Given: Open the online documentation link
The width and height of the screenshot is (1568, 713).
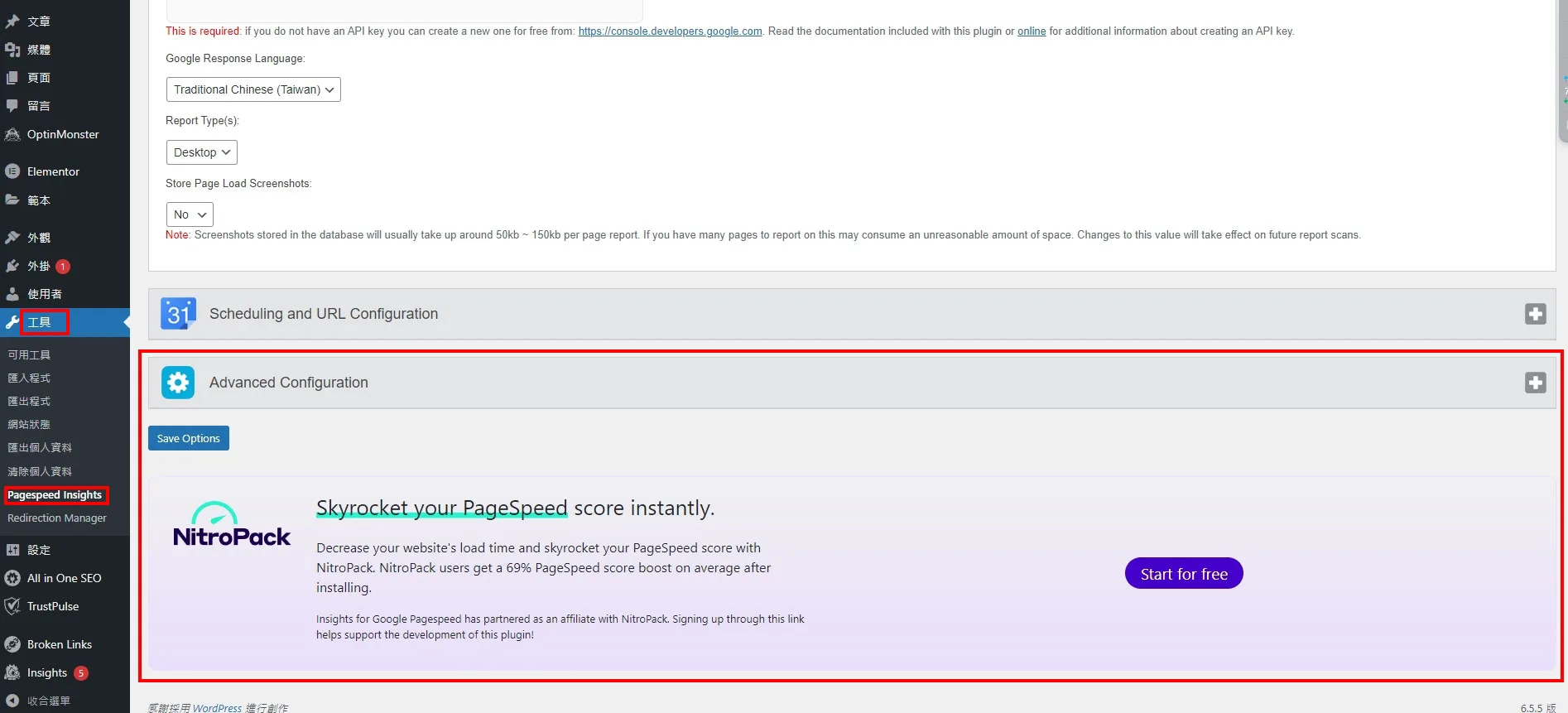Looking at the screenshot, I should [1032, 31].
